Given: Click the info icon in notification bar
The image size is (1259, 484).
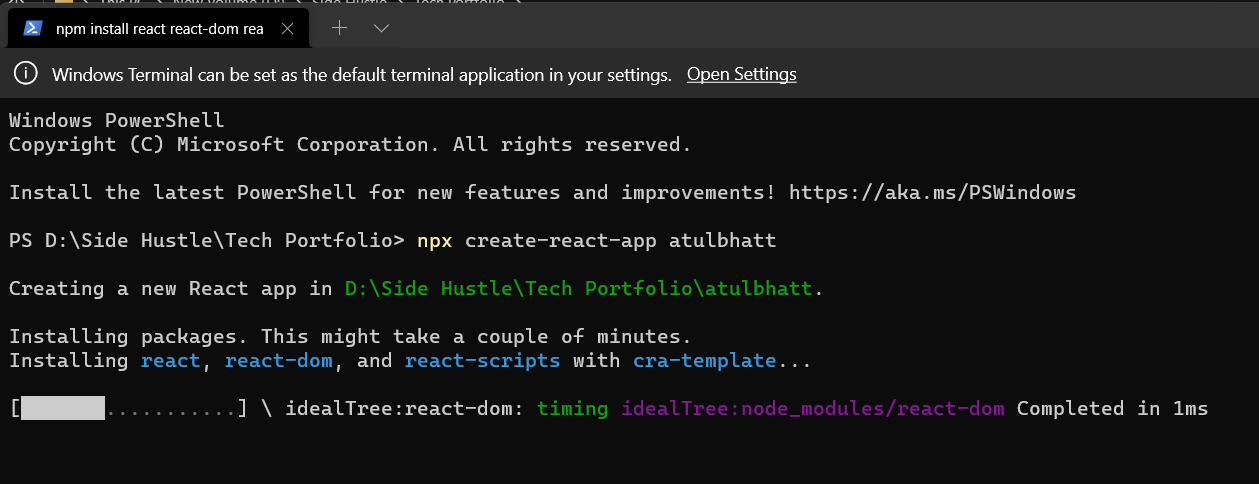Looking at the screenshot, I should tap(27, 74).
